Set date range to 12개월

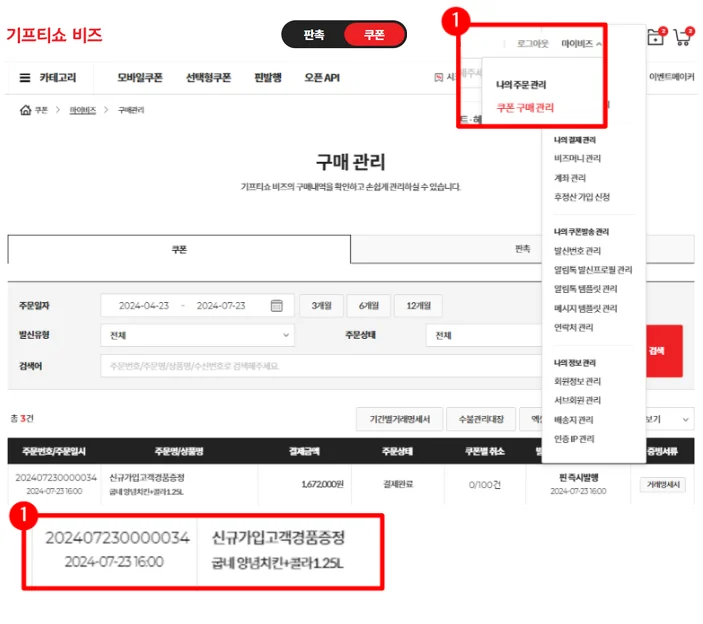click(419, 306)
